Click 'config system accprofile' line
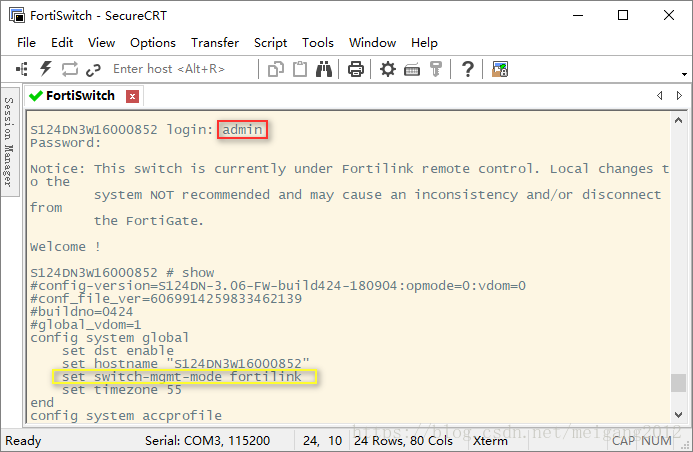Screen dimensions: 693x452 [126, 416]
